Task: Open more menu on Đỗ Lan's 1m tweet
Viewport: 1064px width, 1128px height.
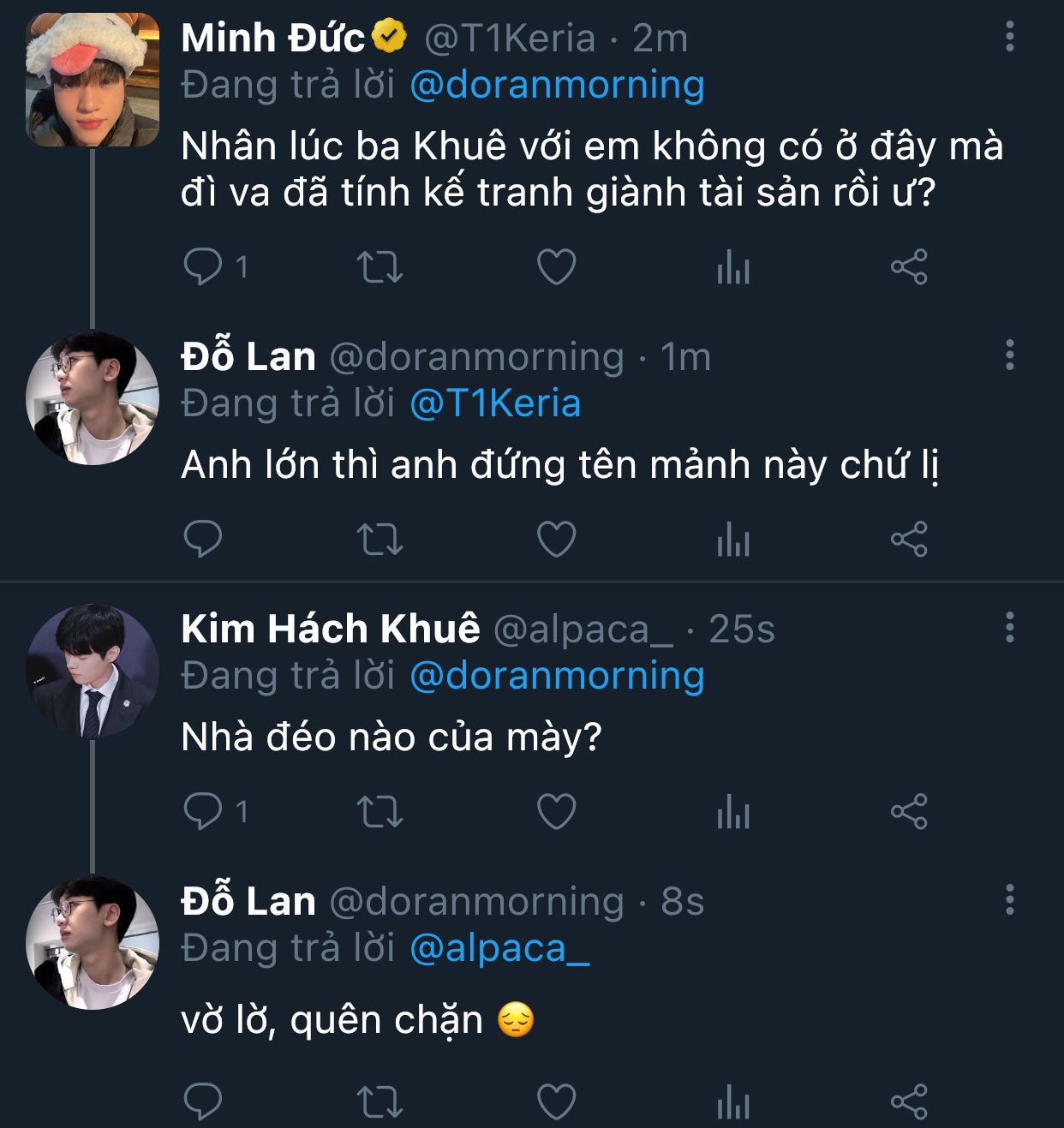Action: [x=1010, y=355]
